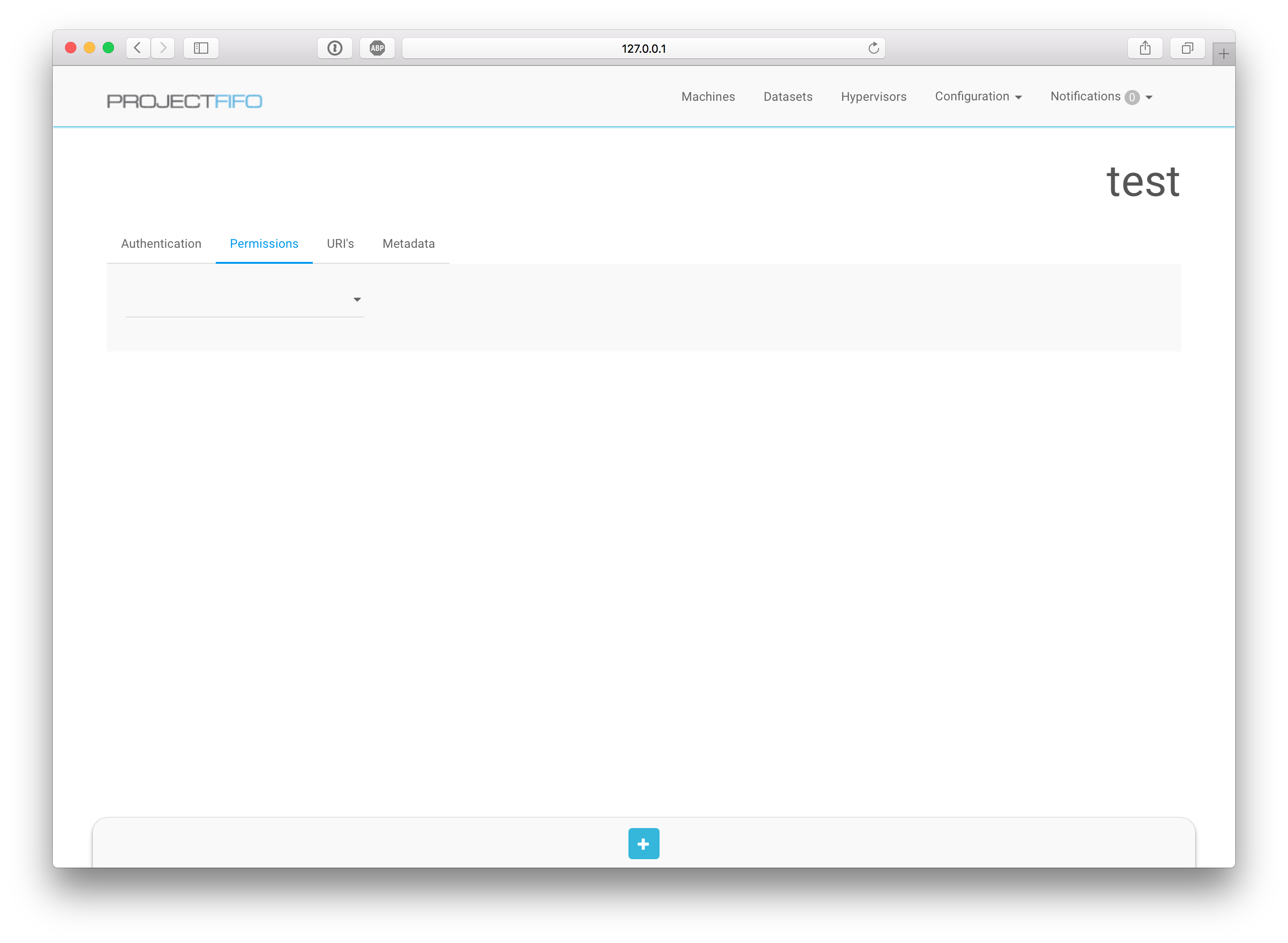The image size is (1288, 943).
Task: Expand the empty permissions select dropdown
Action: [x=245, y=300]
